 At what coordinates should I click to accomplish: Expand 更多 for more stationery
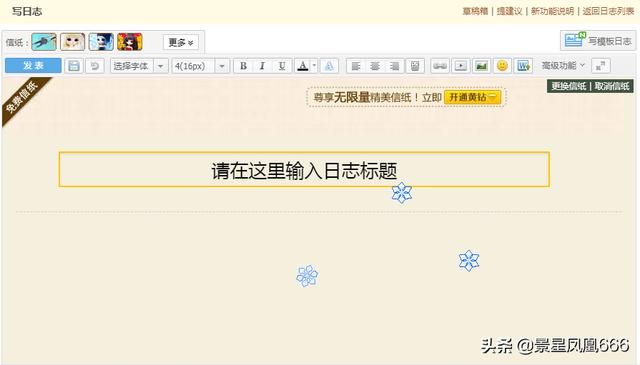point(181,42)
